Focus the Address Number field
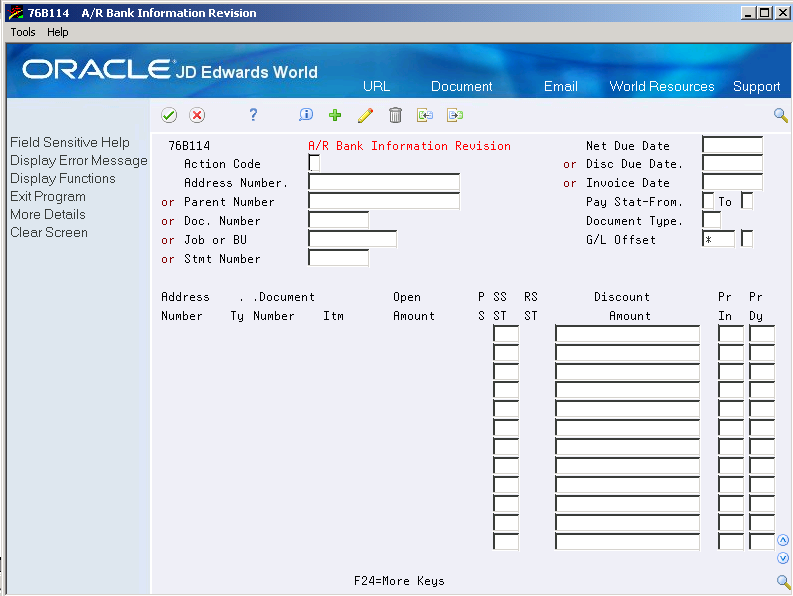The image size is (793, 596). click(x=384, y=182)
